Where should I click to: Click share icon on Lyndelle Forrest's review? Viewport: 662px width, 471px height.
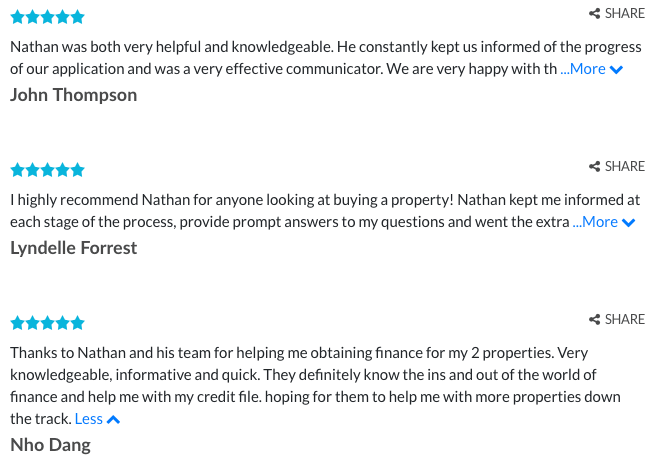click(x=594, y=167)
